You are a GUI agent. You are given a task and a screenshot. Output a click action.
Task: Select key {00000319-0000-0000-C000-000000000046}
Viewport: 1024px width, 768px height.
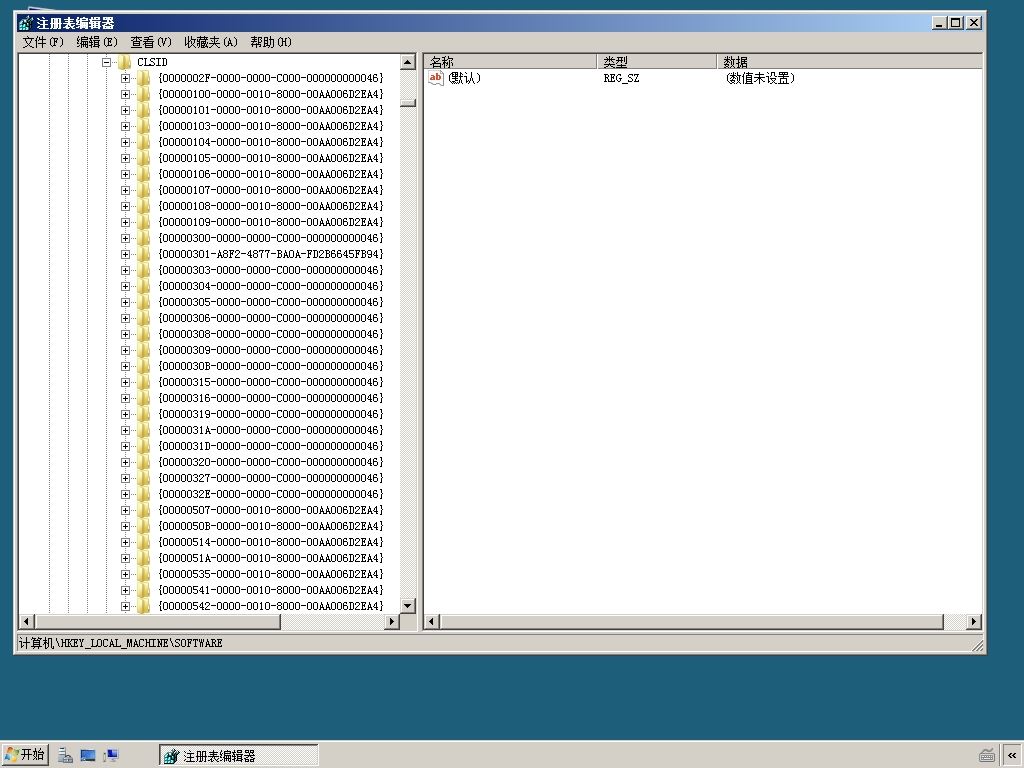click(x=270, y=414)
